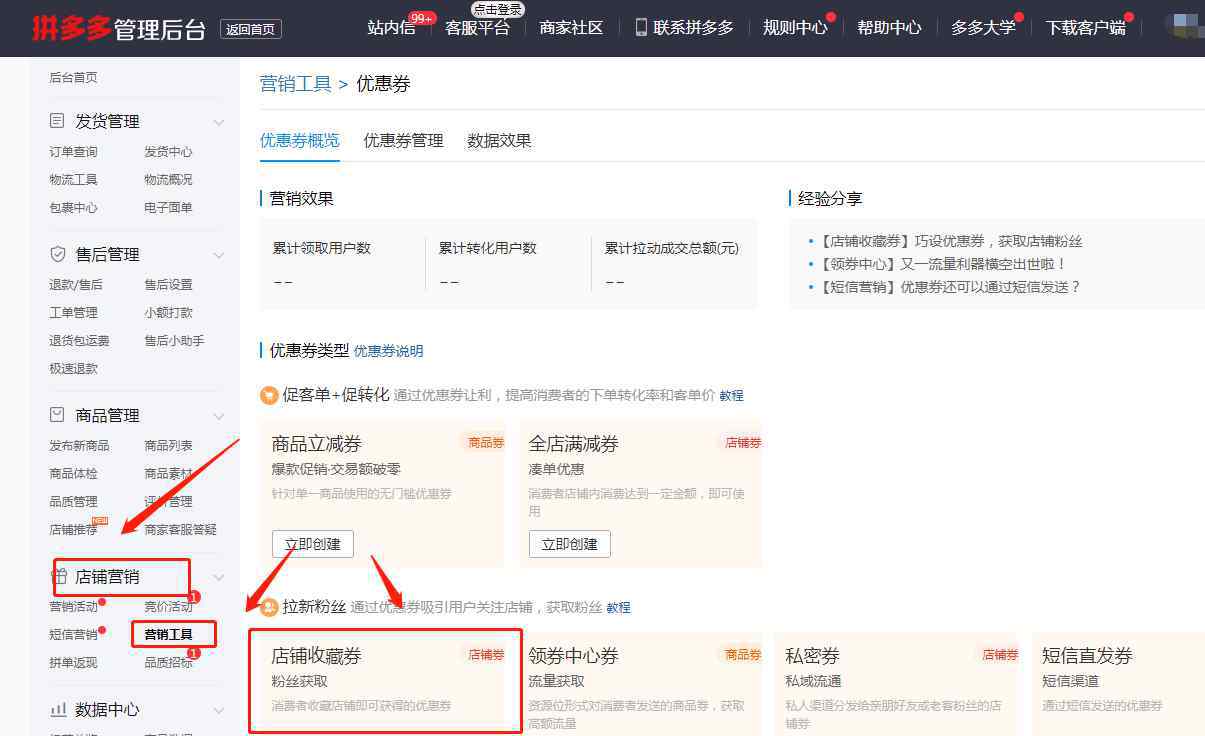Viewport: 1205px width, 736px height.
Task: Open the 优惠券说明 link
Action: click(x=389, y=351)
